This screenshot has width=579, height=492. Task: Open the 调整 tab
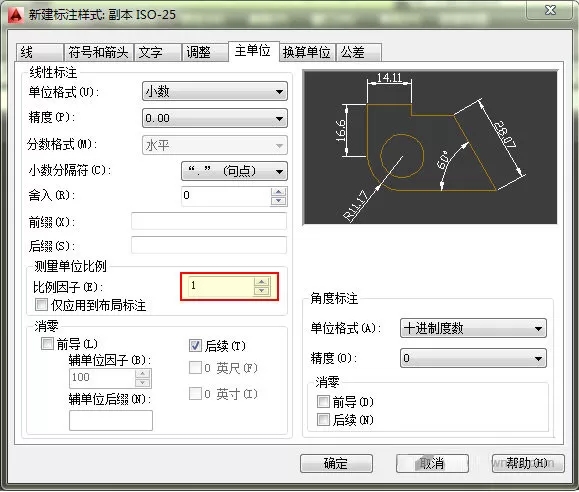[205, 52]
